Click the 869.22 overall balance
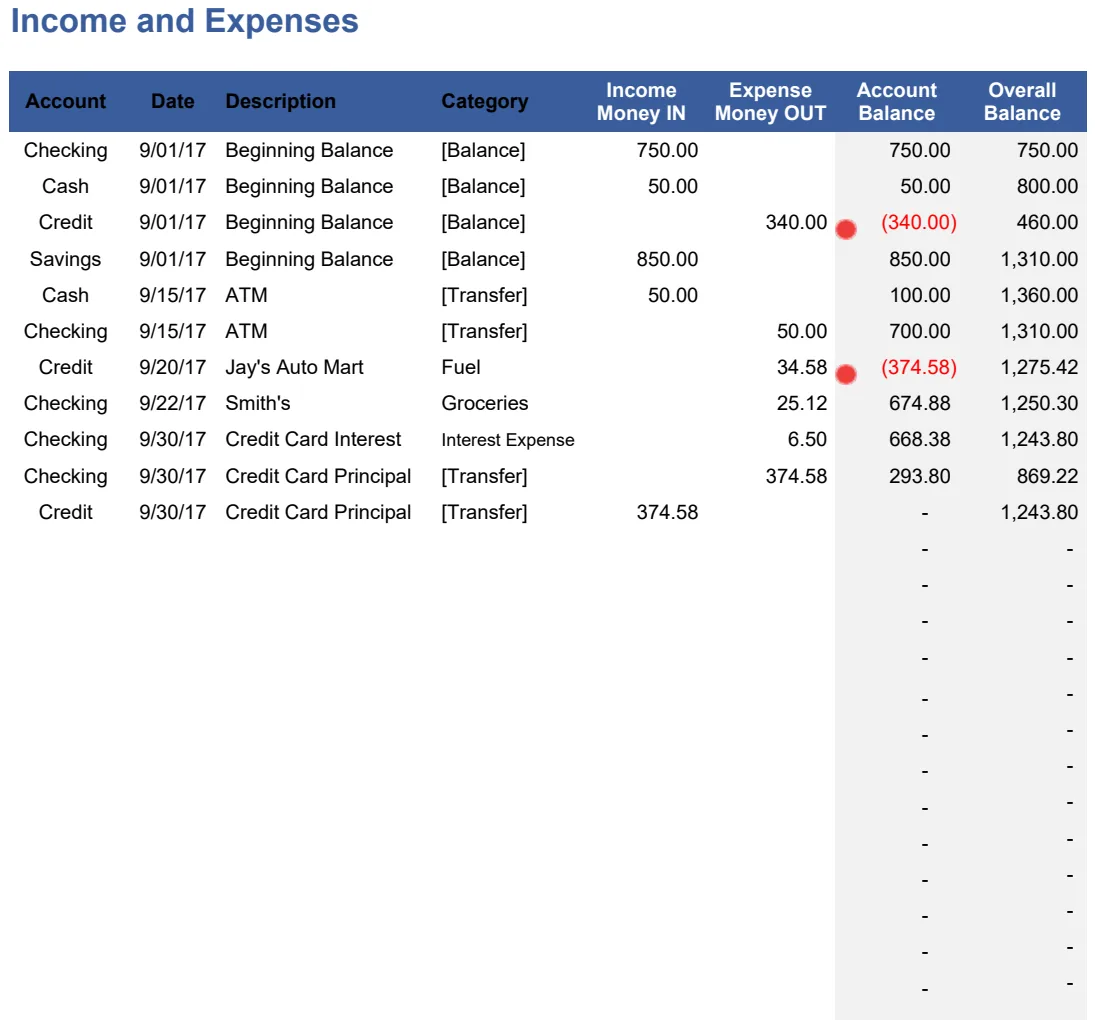 1048,476
